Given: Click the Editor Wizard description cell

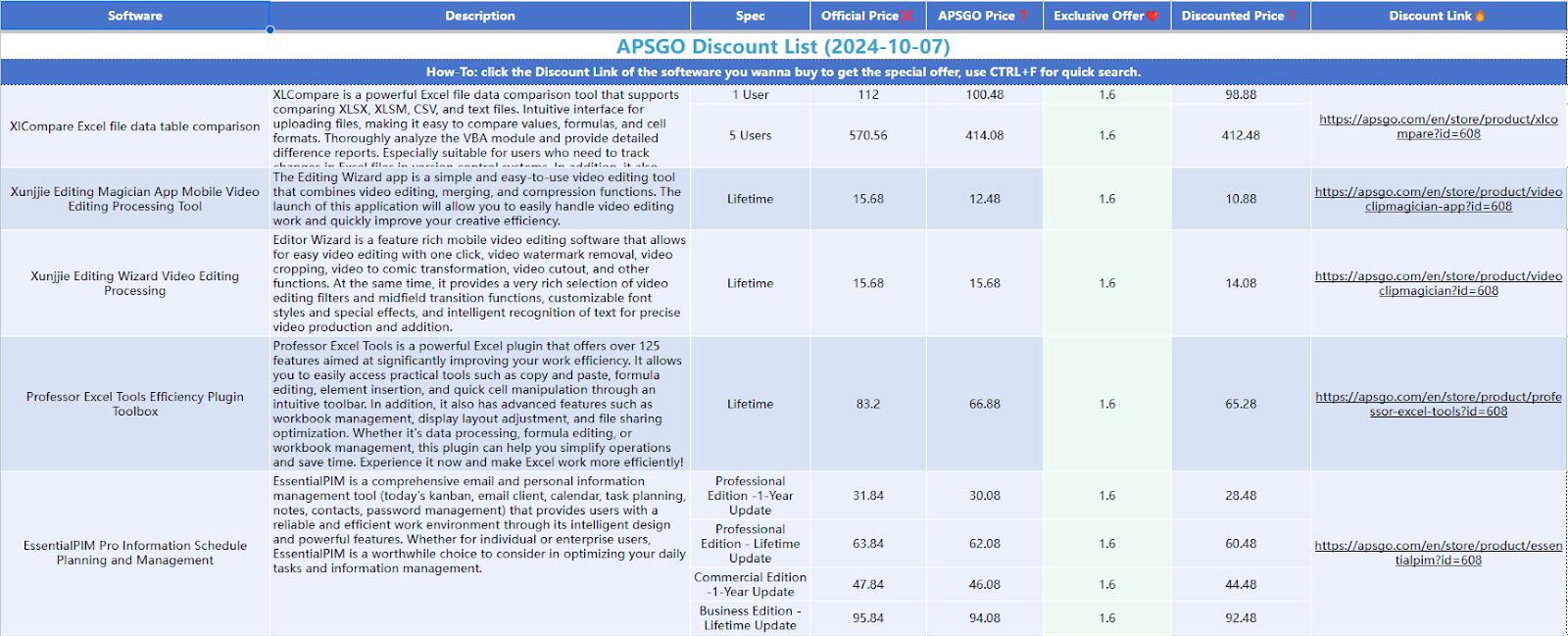Looking at the screenshot, I should pos(480,283).
